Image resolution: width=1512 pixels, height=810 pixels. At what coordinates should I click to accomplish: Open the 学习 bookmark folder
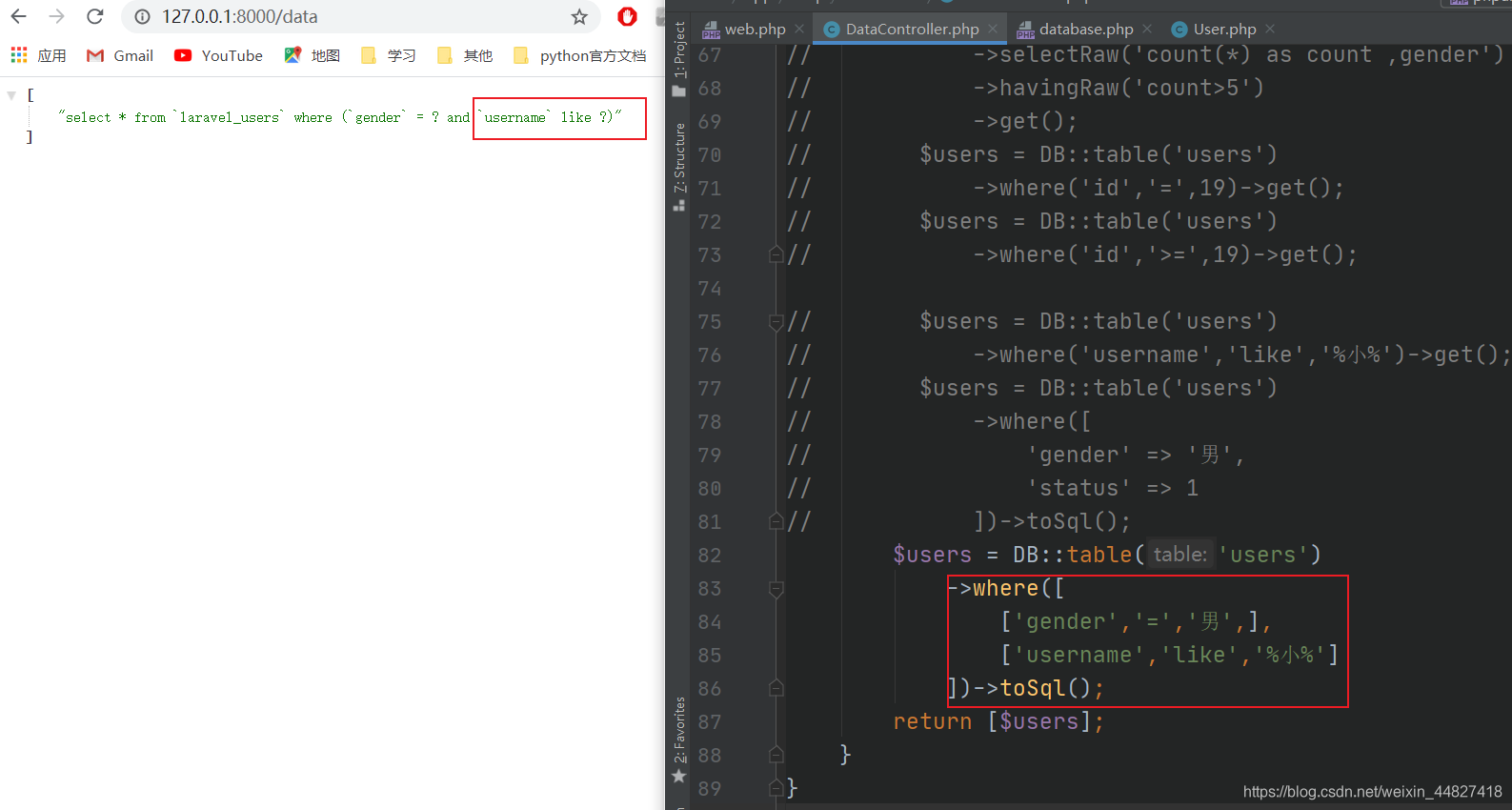(x=389, y=55)
